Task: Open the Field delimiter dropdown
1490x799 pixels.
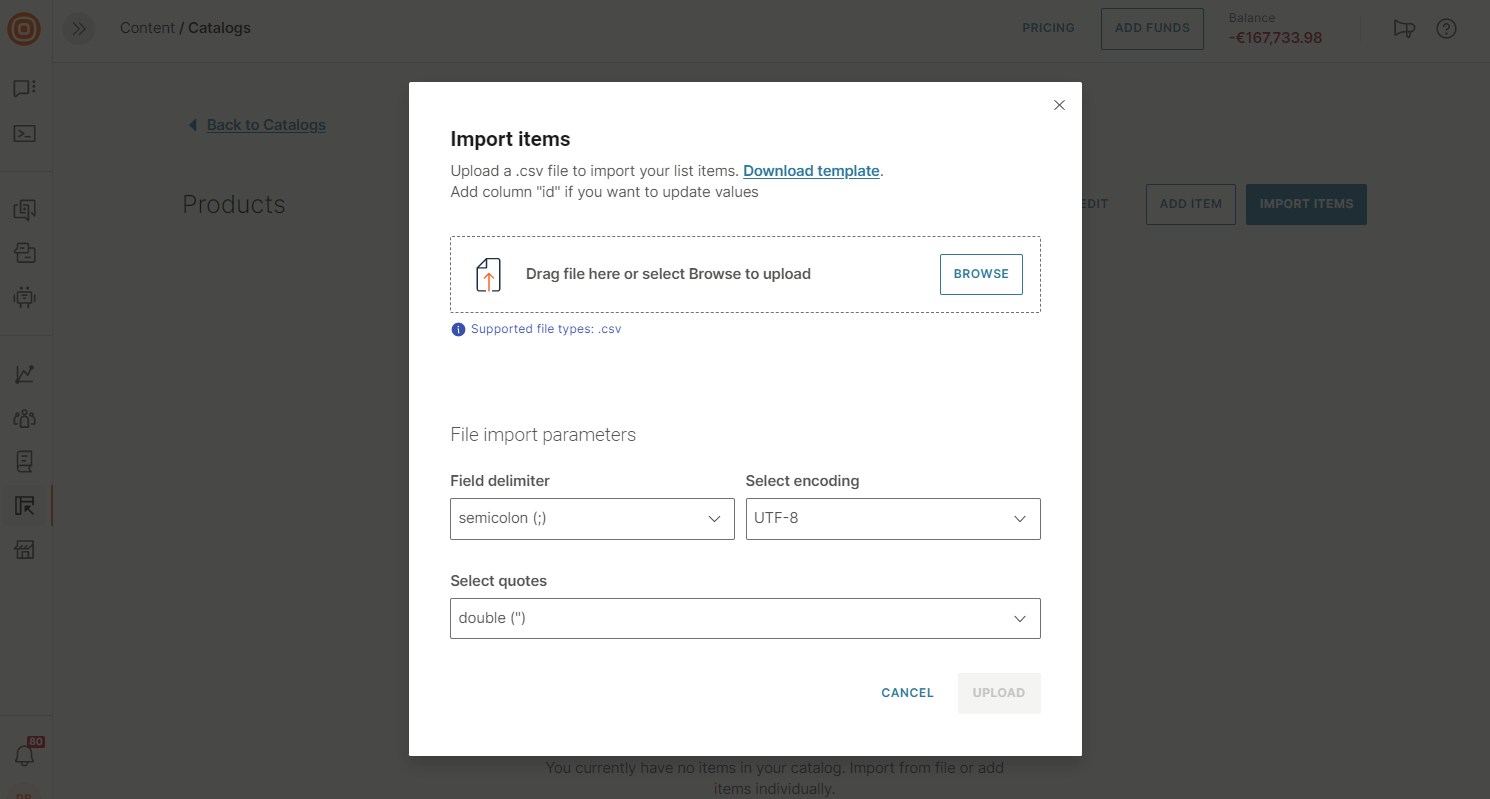Action: pos(592,519)
